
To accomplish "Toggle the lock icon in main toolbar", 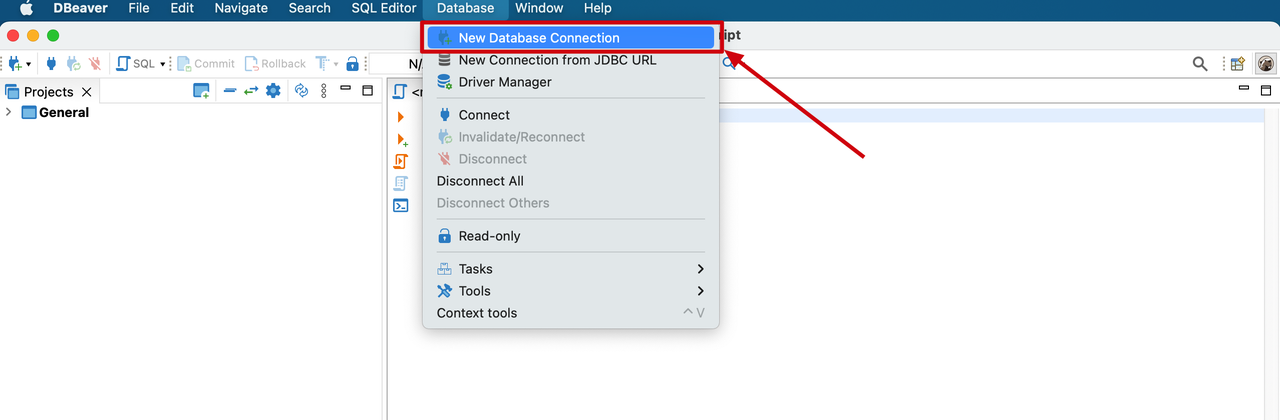I will pyautogui.click(x=352, y=63).
